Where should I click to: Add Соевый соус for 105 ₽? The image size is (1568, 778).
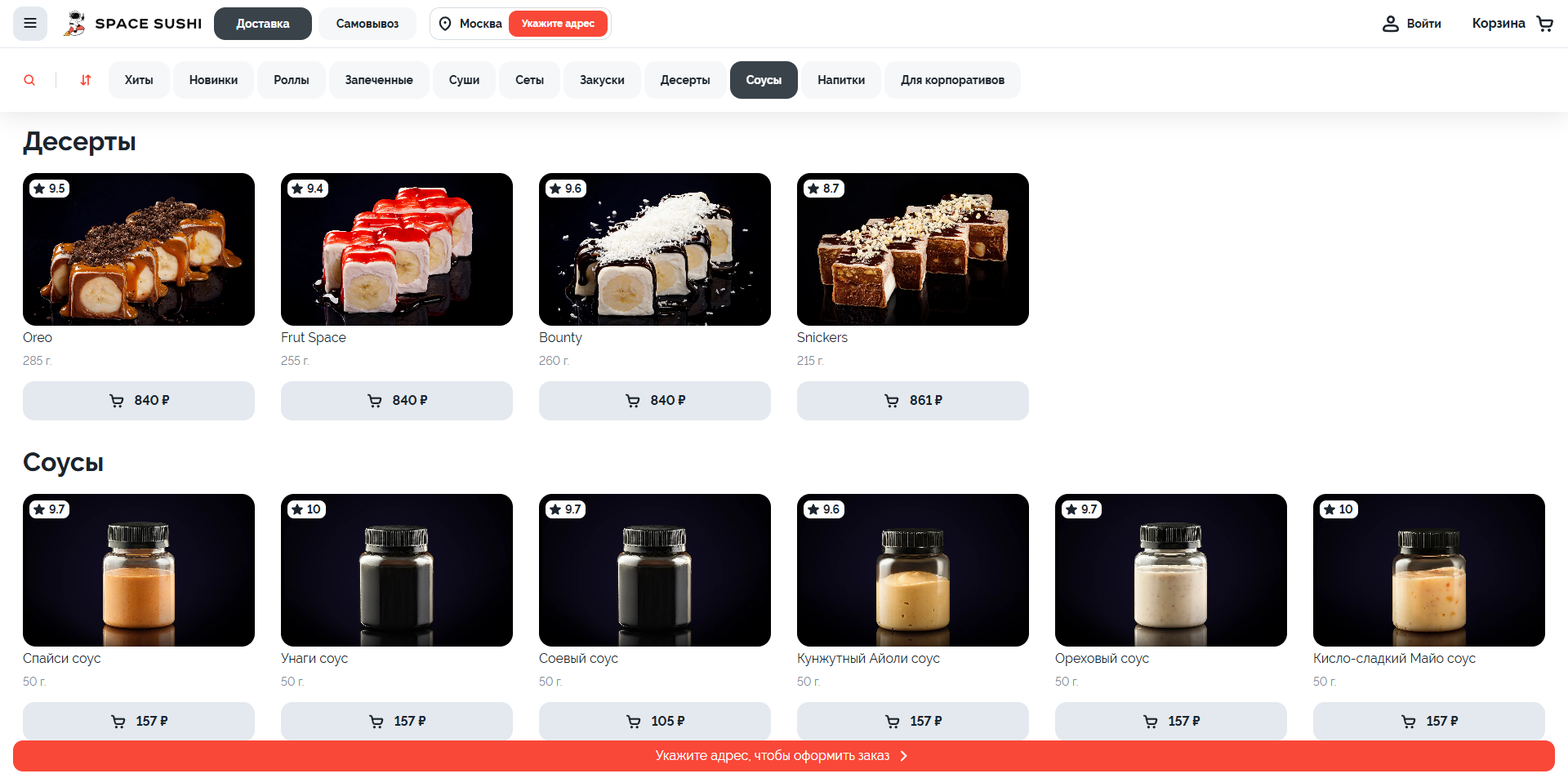[x=655, y=721]
